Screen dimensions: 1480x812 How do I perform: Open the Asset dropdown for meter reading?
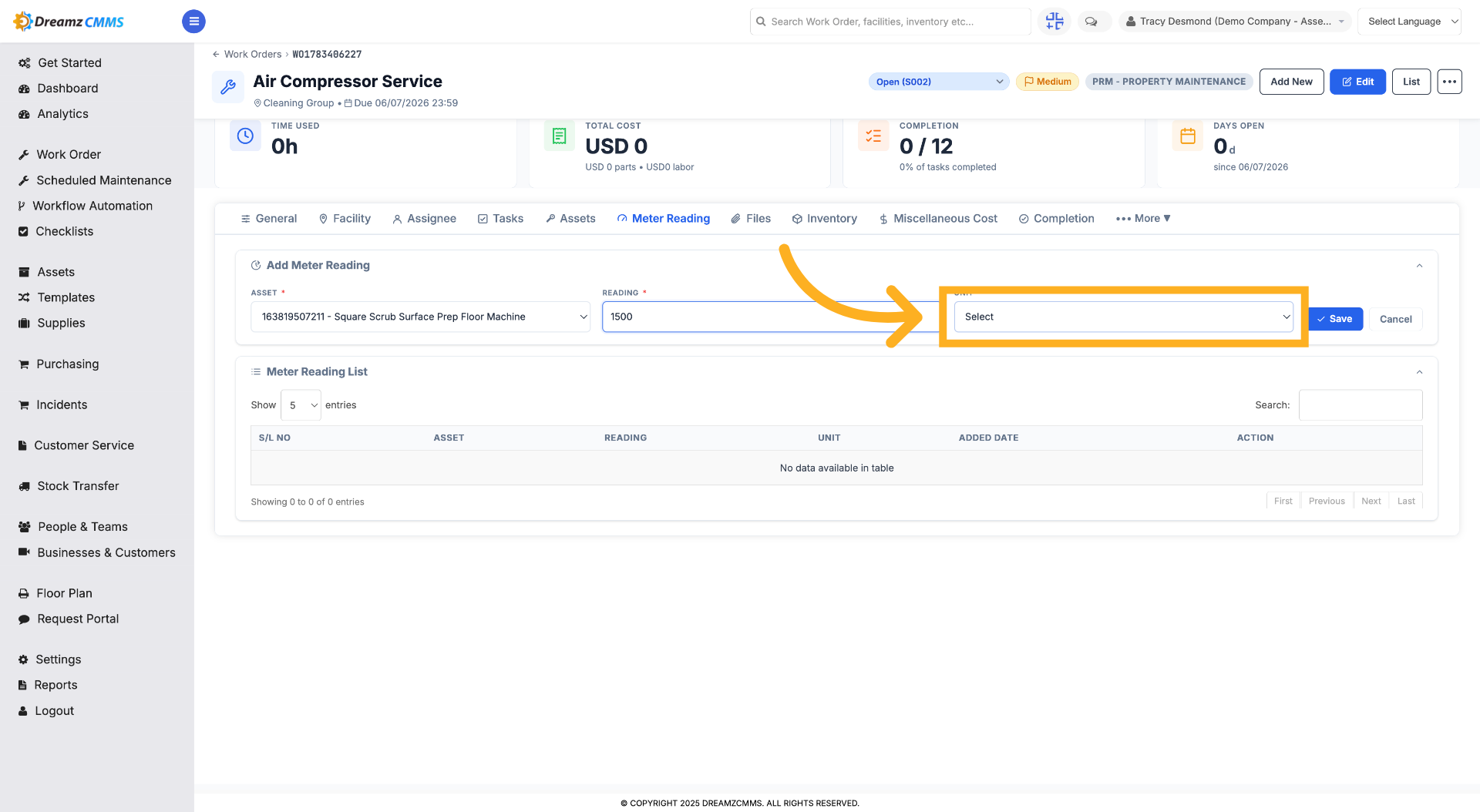(x=420, y=317)
